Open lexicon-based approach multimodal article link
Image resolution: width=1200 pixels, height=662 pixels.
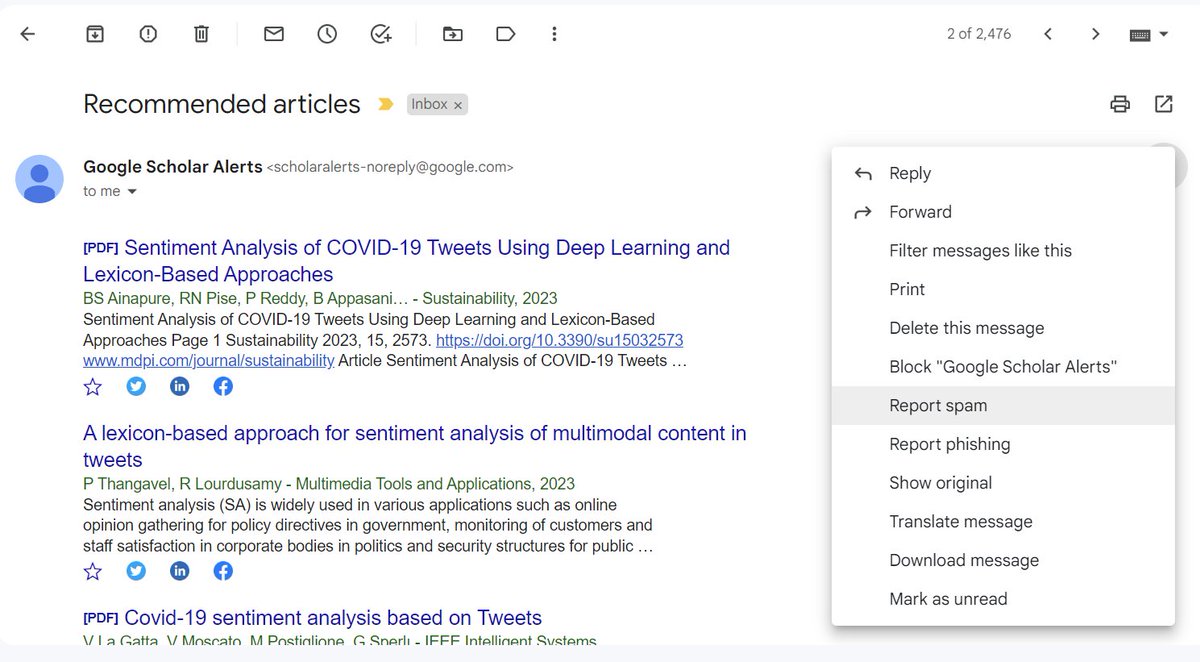(x=414, y=446)
